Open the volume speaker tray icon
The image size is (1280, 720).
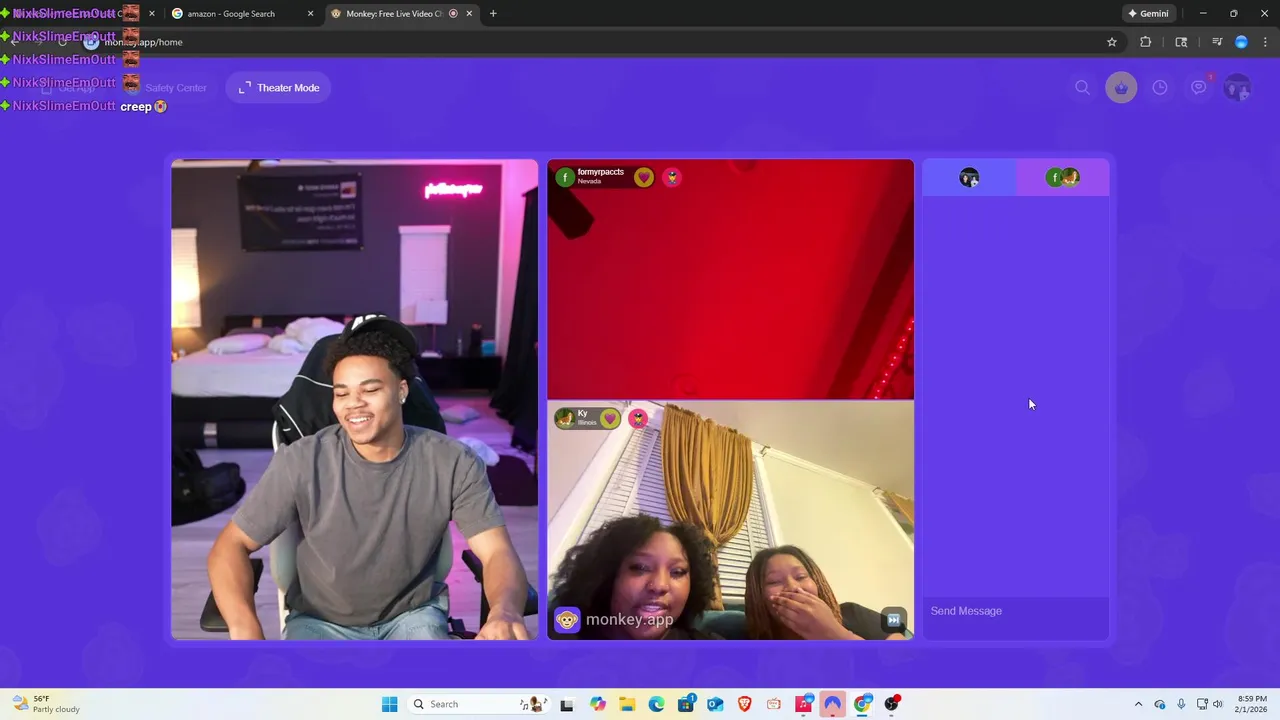point(1218,704)
